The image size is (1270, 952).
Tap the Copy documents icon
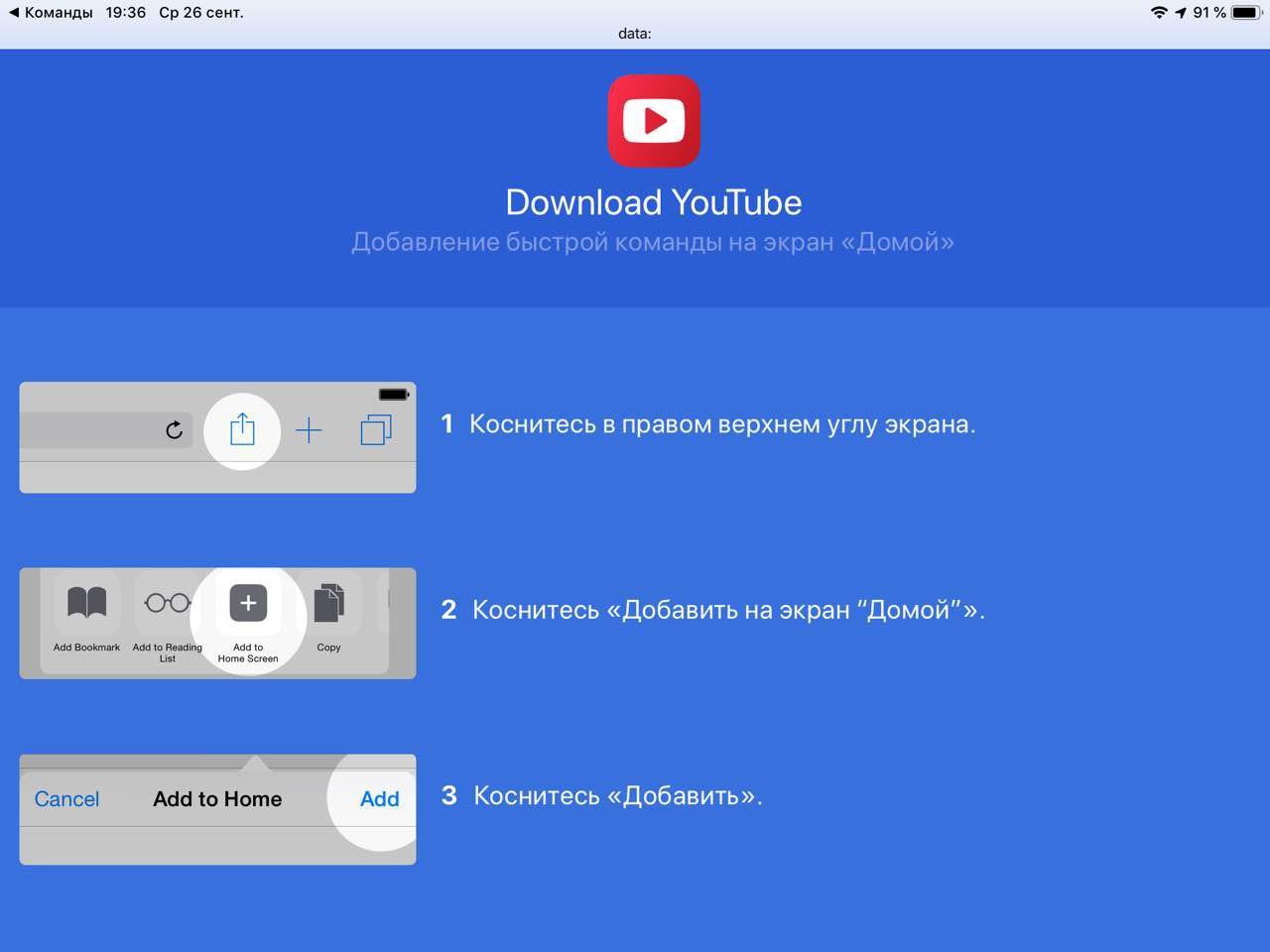coord(328,603)
